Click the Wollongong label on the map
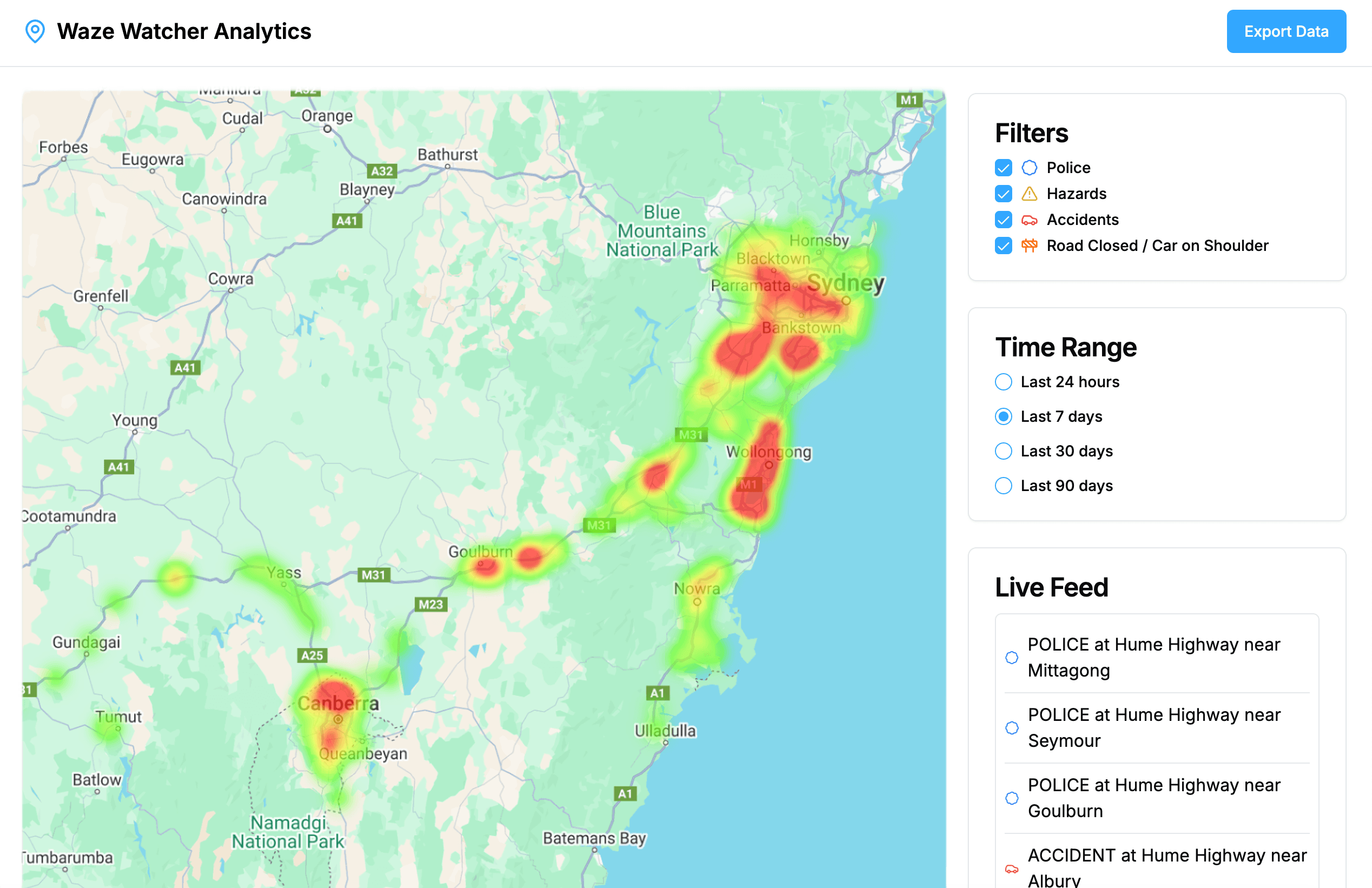 point(768,451)
